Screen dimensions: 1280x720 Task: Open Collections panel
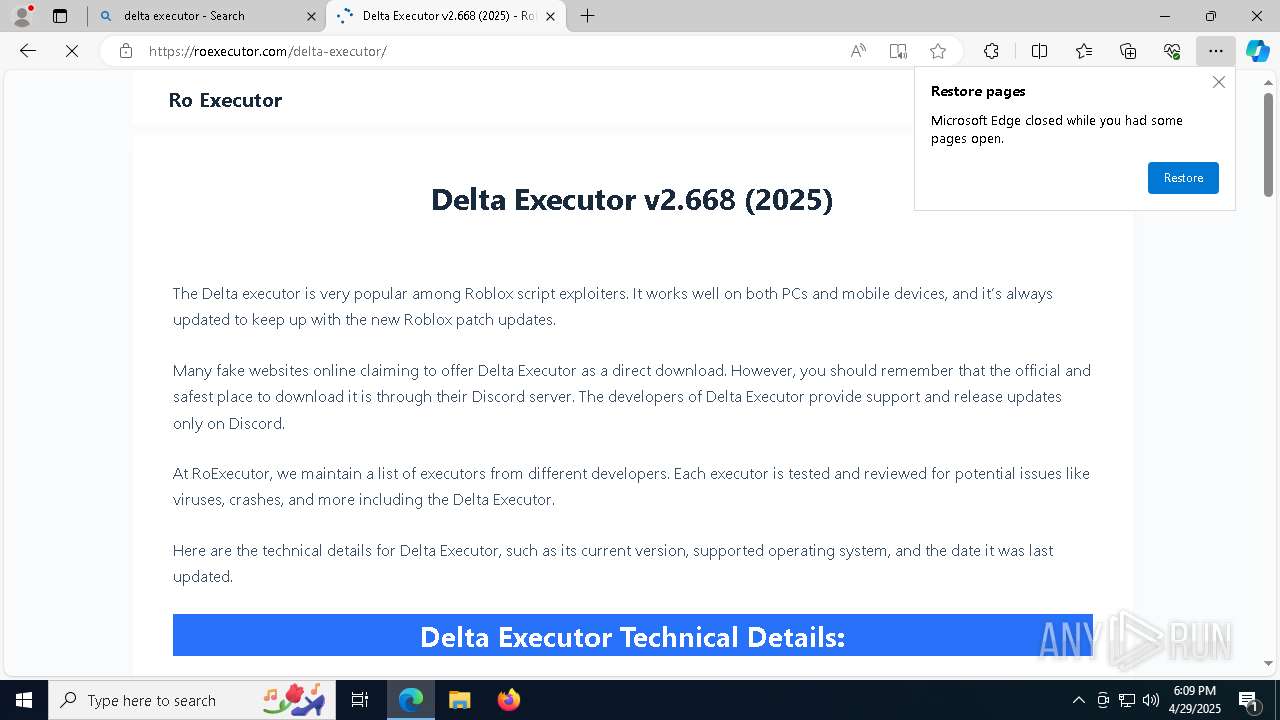pyautogui.click(x=1128, y=51)
